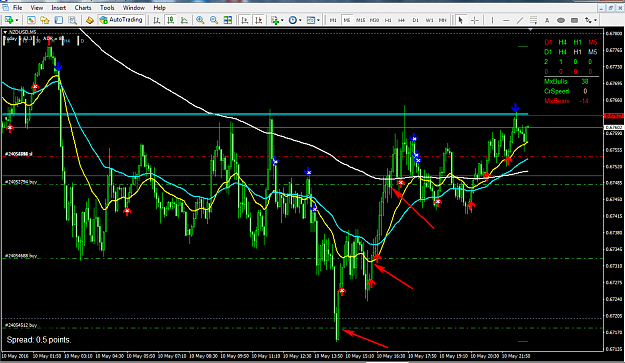Select the Ellipse shape tool

coord(561,20)
